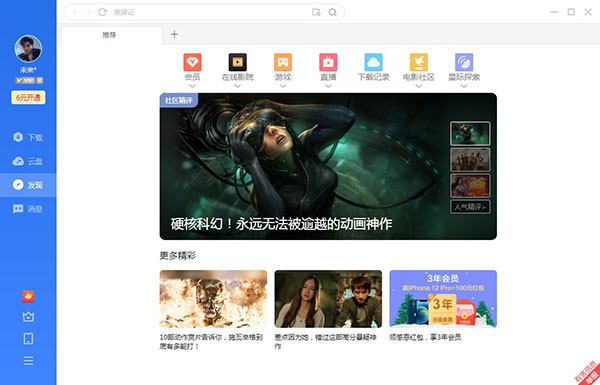Open the 会员 membership icon
The image size is (600, 385).
coord(192,62)
